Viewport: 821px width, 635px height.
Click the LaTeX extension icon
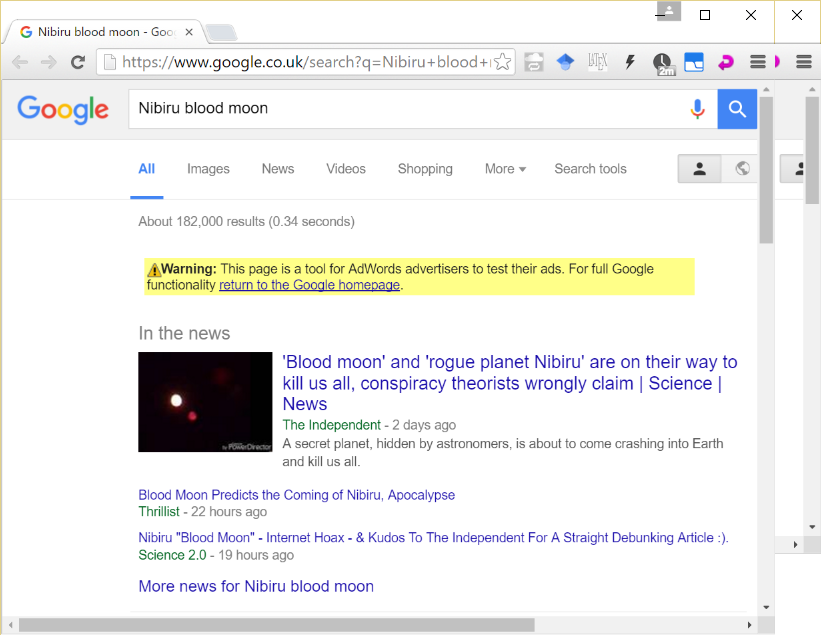coord(598,62)
